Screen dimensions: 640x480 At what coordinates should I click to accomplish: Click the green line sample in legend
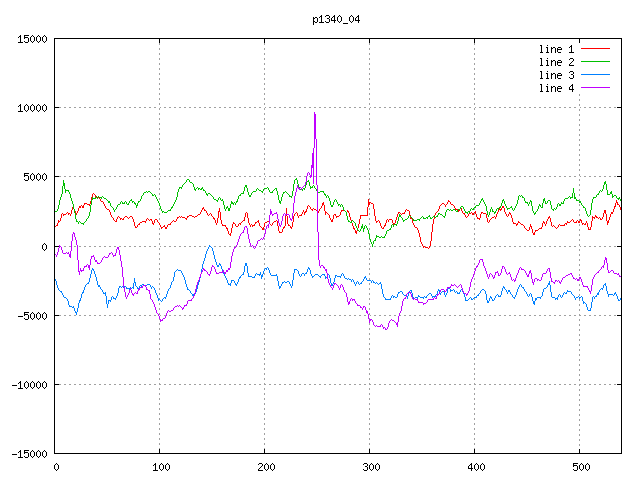point(596,62)
